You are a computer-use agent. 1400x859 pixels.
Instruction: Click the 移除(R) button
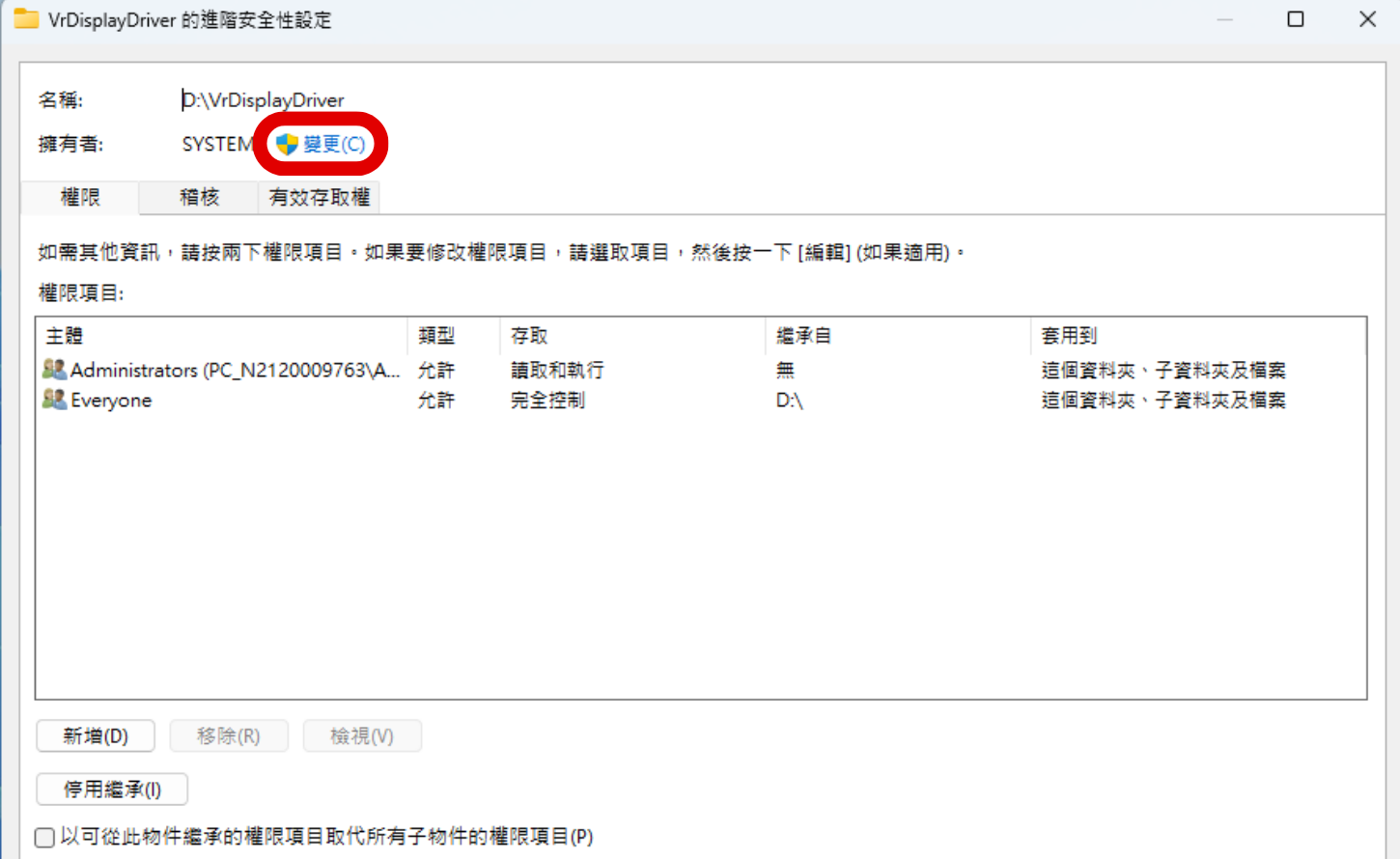tap(229, 735)
